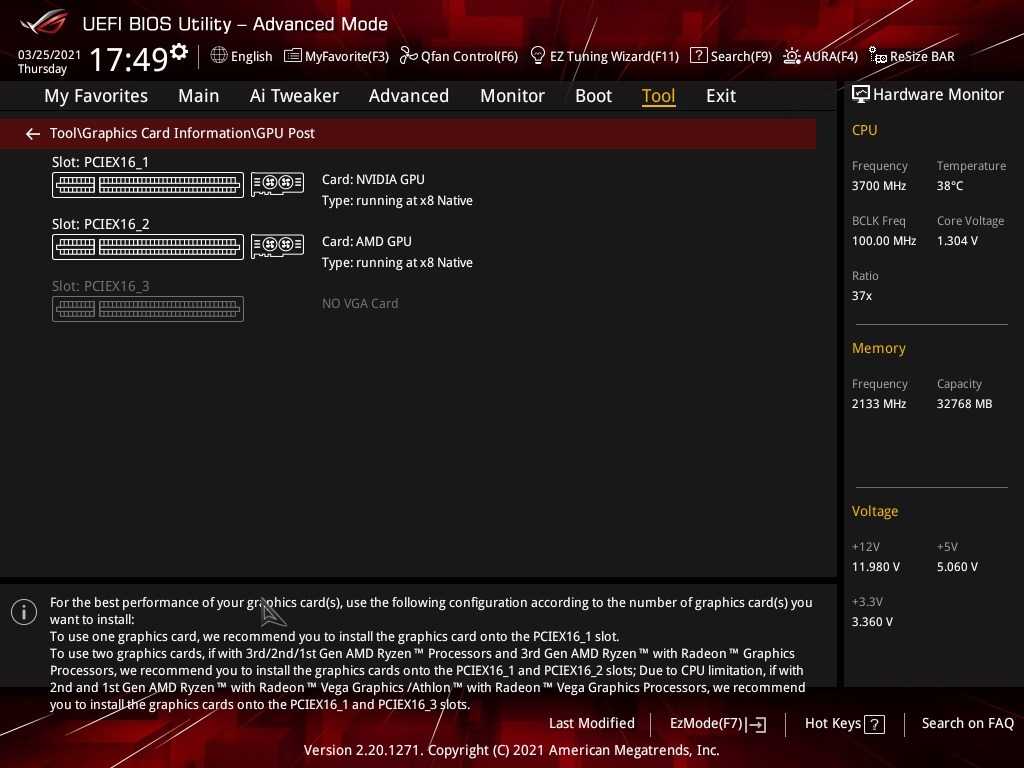Screen dimensions: 1024x768
Task: Click the memory capacity value 32768 MB
Action: (x=965, y=404)
